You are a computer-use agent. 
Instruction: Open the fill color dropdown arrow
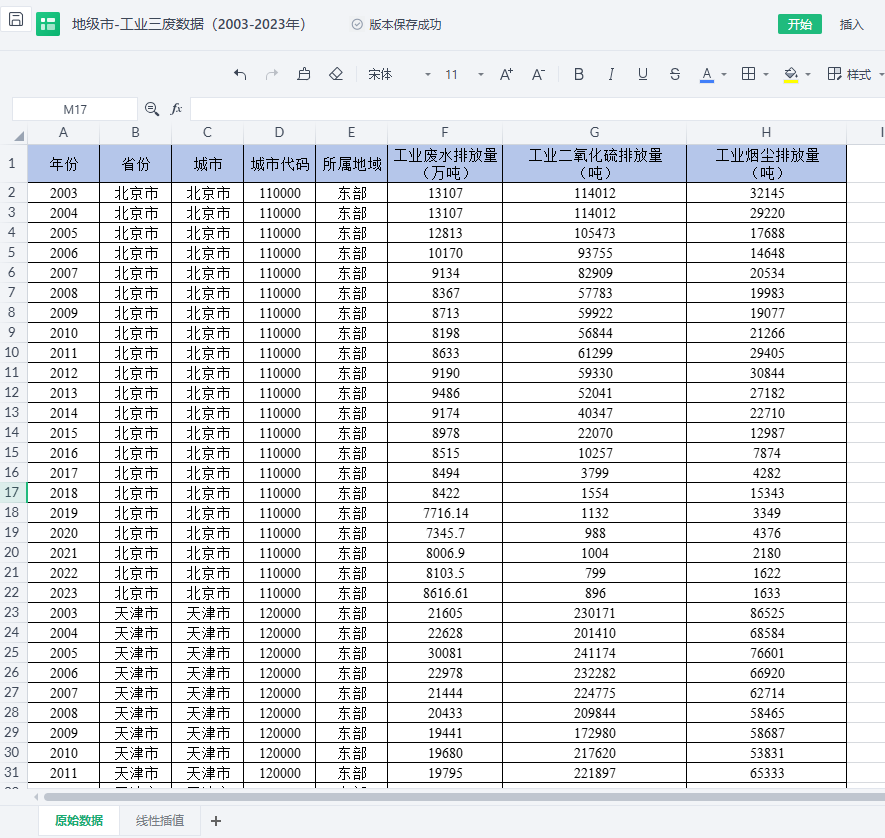808,74
